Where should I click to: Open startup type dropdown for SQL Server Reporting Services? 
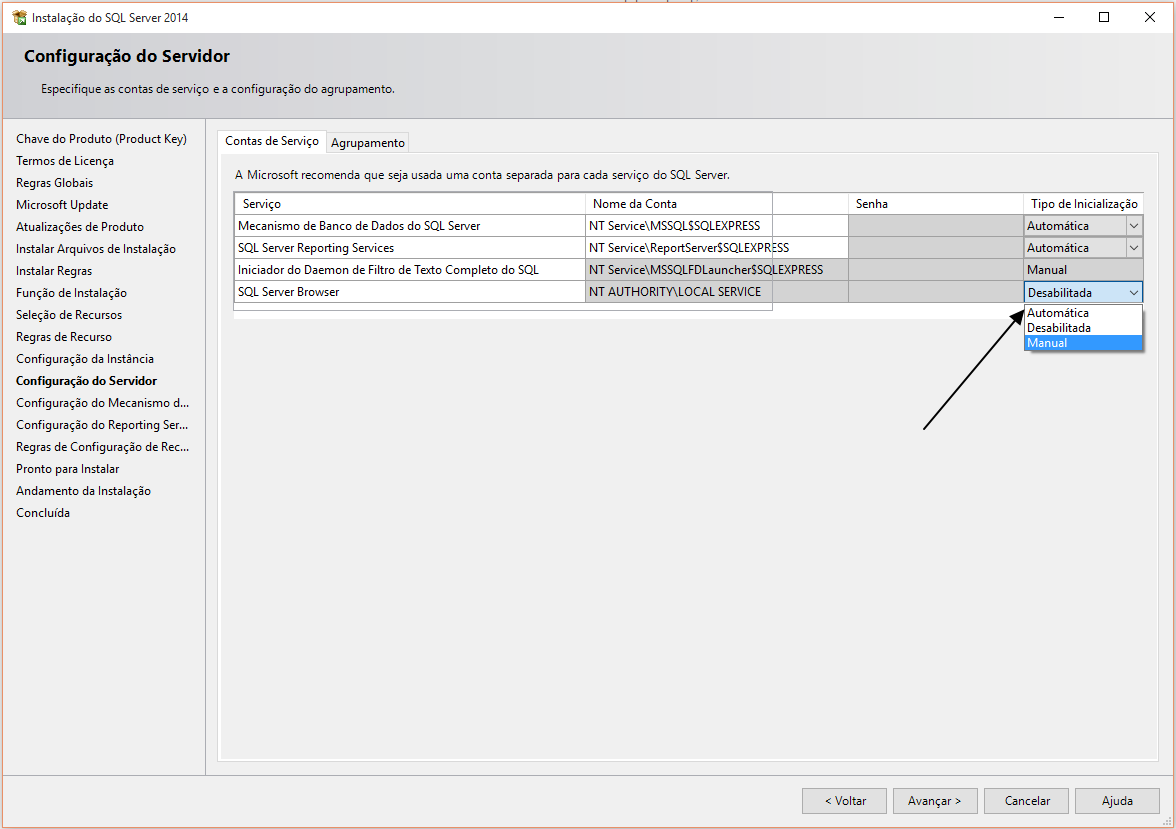coord(1134,248)
